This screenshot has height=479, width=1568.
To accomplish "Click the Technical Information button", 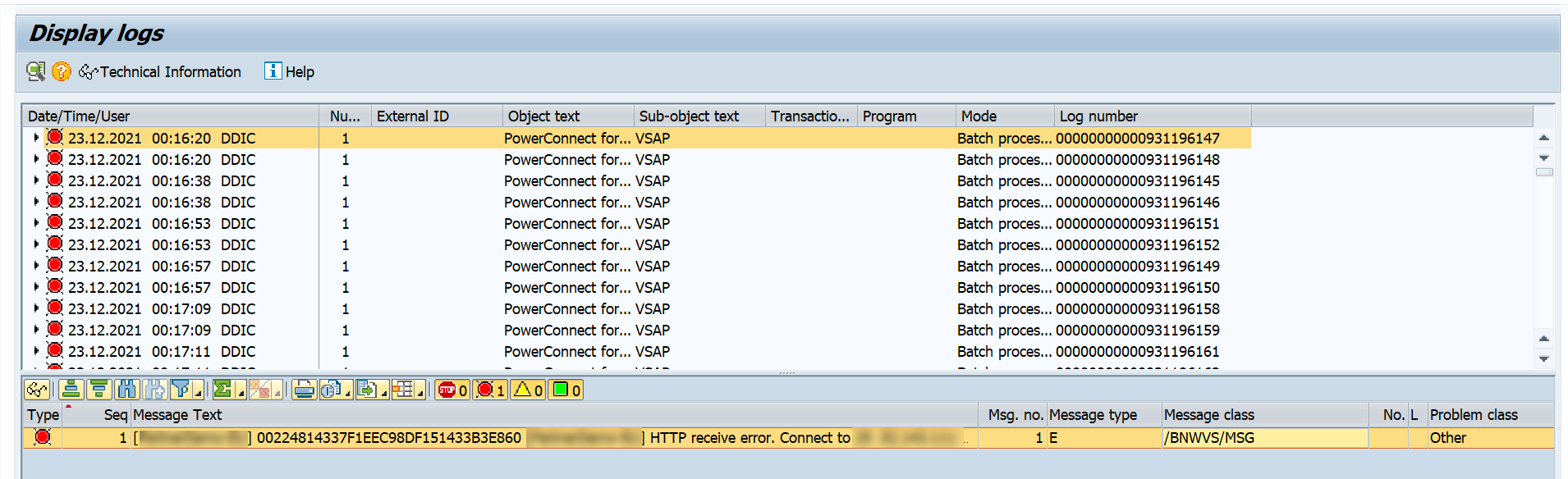I will [161, 72].
